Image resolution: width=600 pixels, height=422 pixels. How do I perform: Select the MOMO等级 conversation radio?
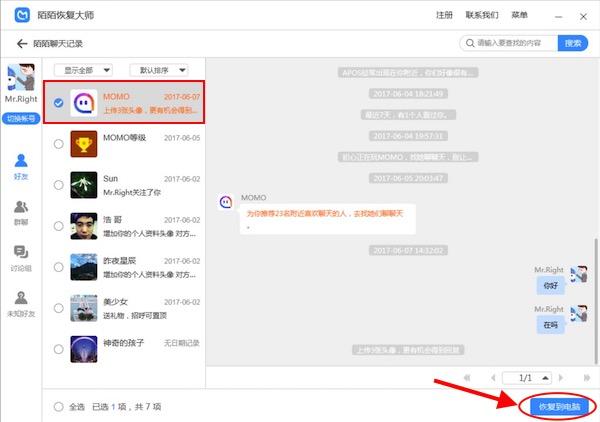[59, 144]
